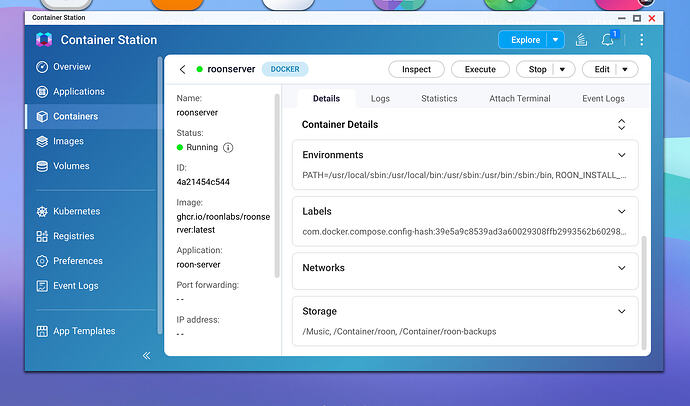Click the Execute button
690x406 pixels.
(x=480, y=69)
